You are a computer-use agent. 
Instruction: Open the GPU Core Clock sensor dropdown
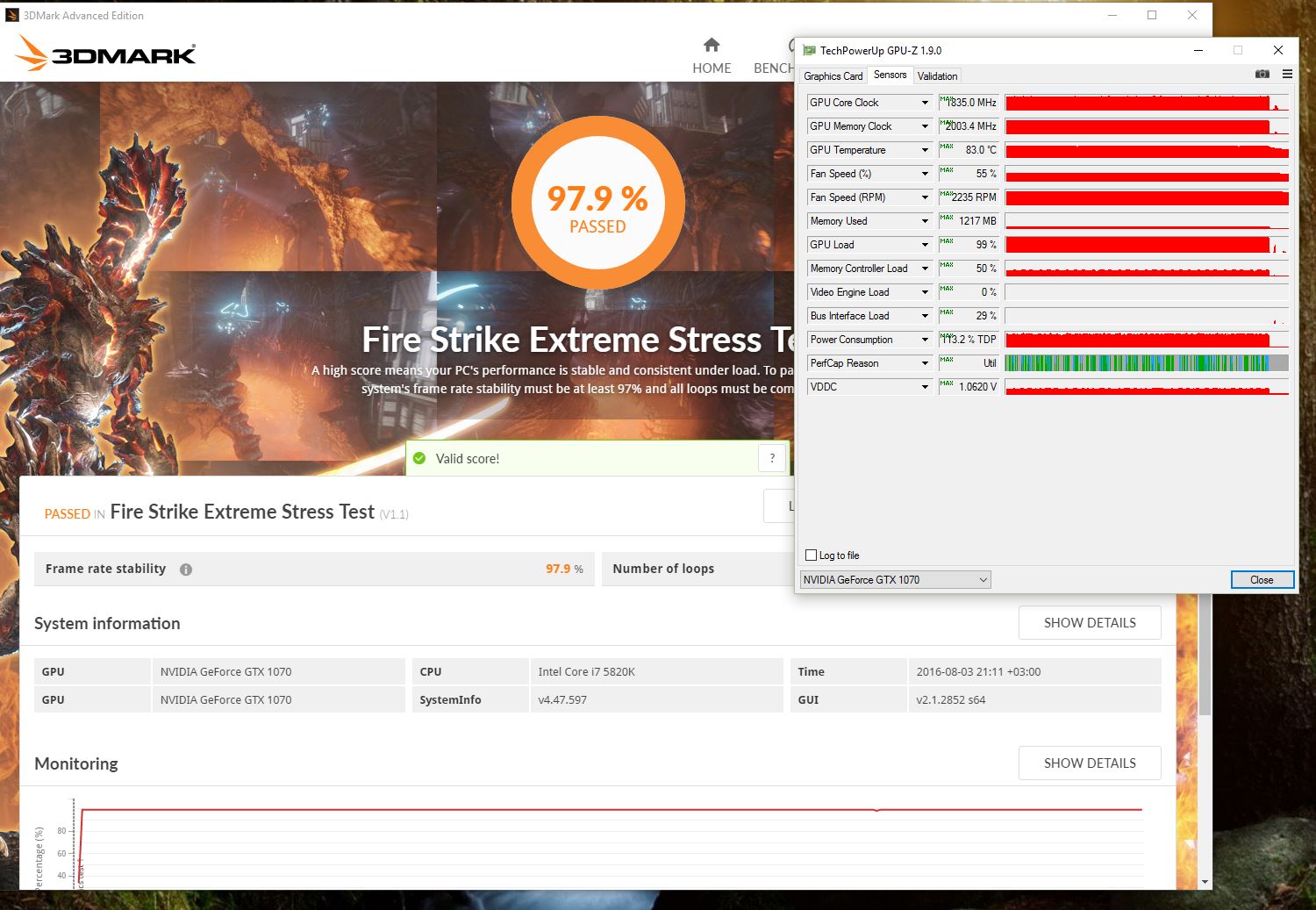point(925,103)
